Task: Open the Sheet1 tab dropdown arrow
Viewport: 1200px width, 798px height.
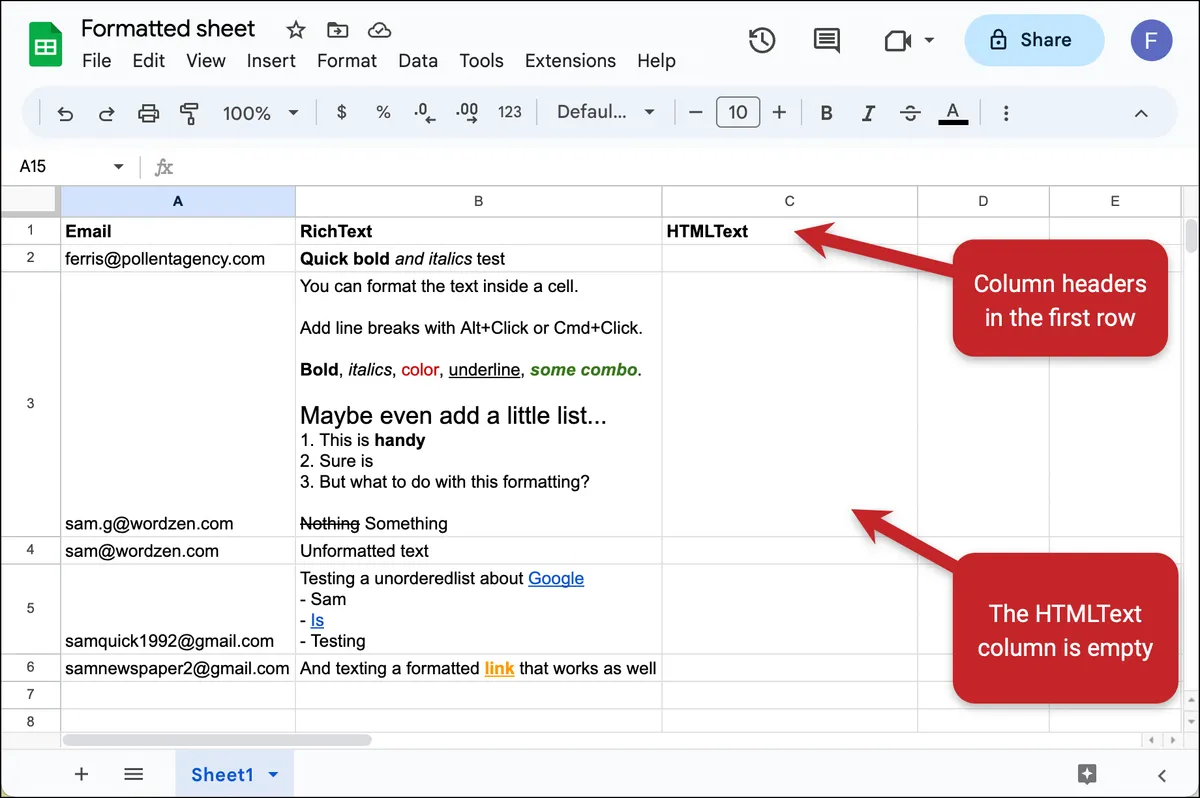Action: [x=274, y=775]
